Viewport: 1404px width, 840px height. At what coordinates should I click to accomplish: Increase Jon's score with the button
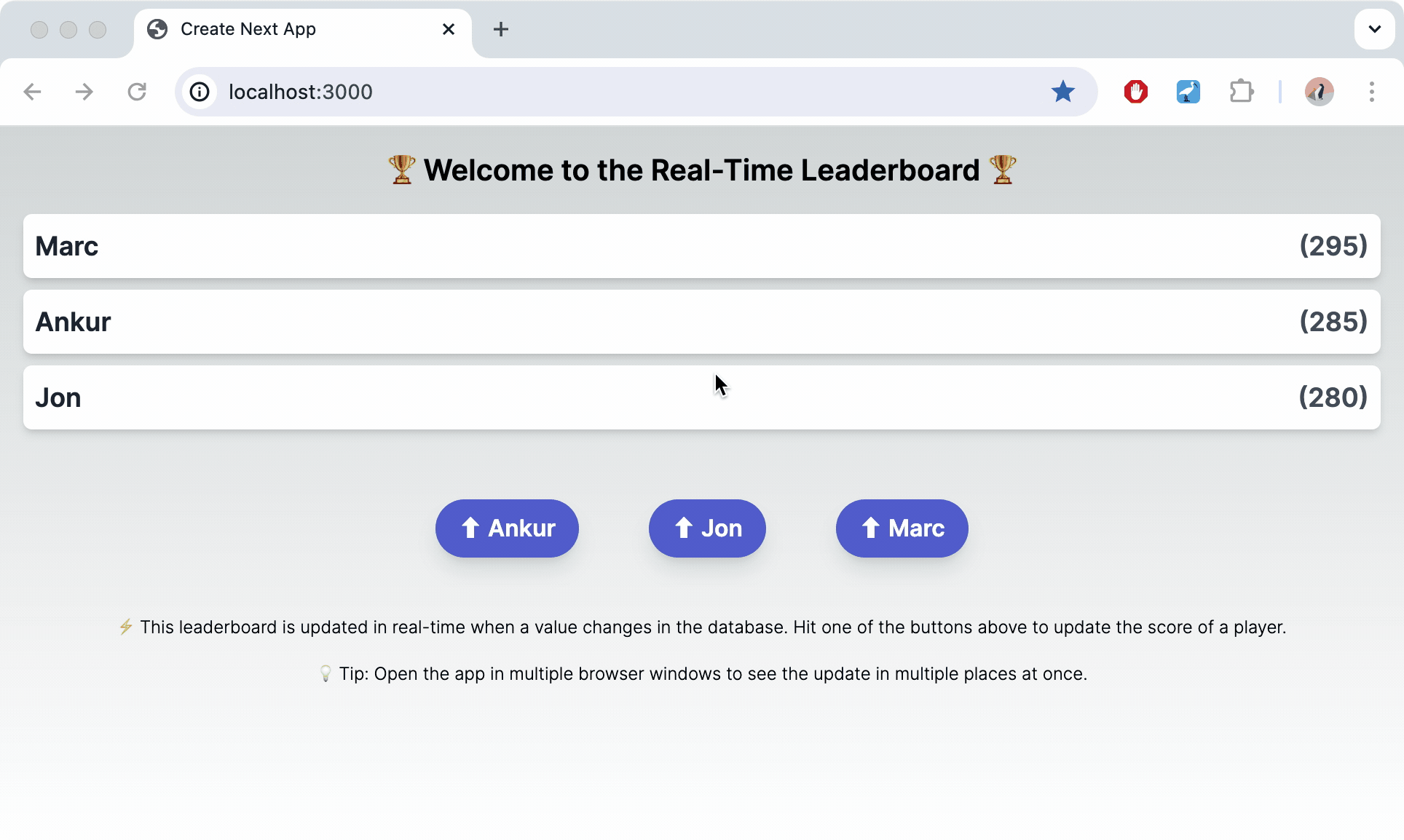(x=706, y=528)
